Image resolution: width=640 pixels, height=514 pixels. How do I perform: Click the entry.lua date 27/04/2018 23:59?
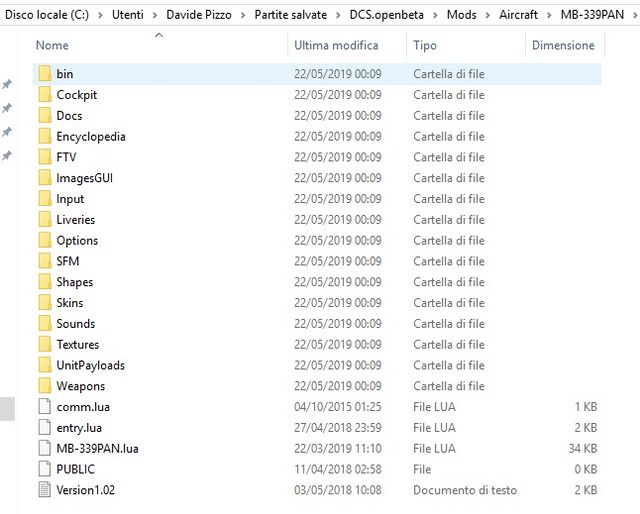(x=338, y=428)
